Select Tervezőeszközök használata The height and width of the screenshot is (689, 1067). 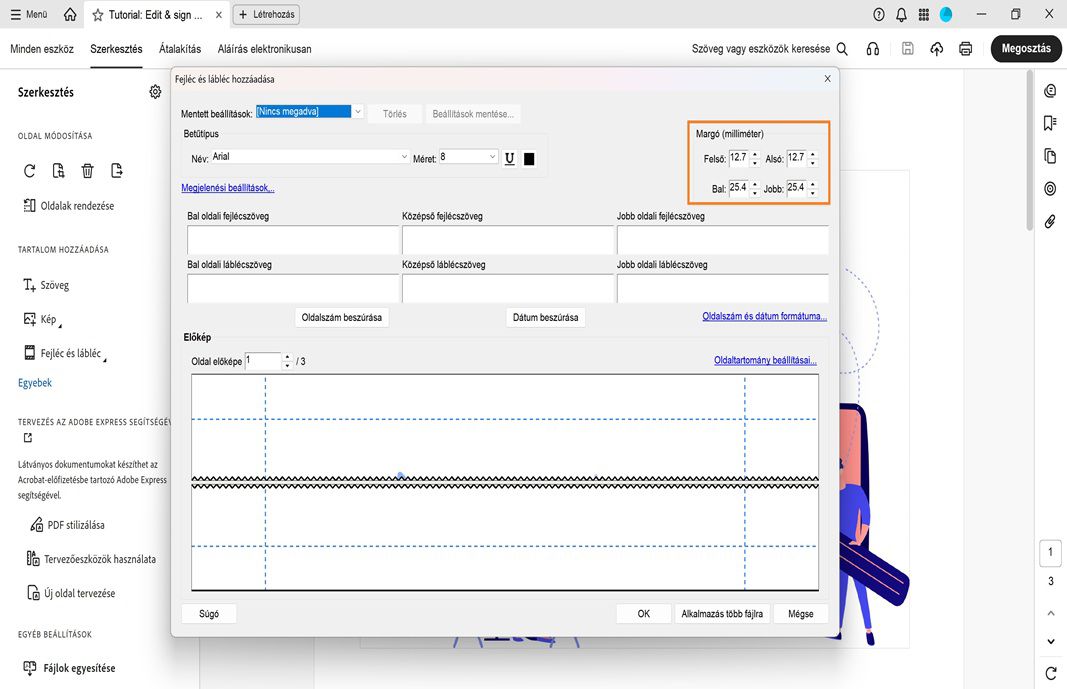[x=91, y=559]
